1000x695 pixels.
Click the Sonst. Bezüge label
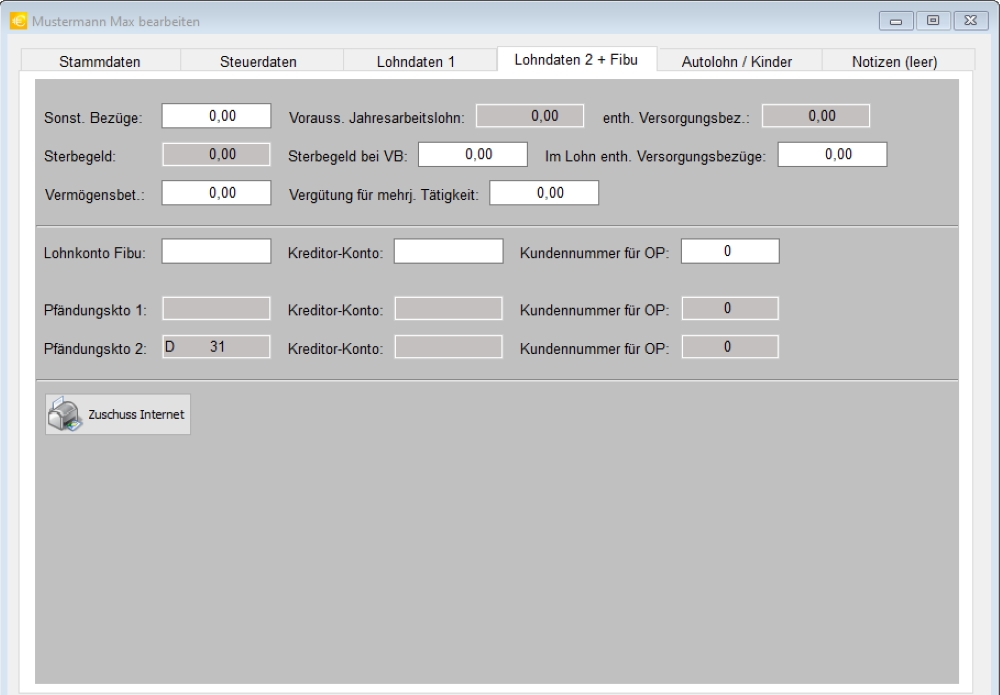tap(93, 118)
